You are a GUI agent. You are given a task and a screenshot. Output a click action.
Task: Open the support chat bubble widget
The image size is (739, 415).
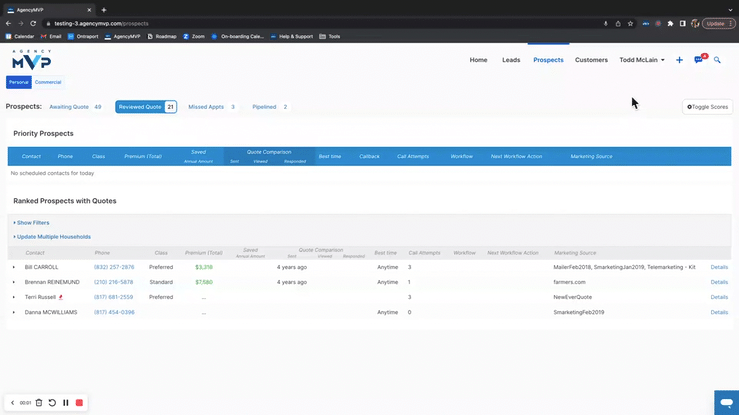click(x=726, y=401)
